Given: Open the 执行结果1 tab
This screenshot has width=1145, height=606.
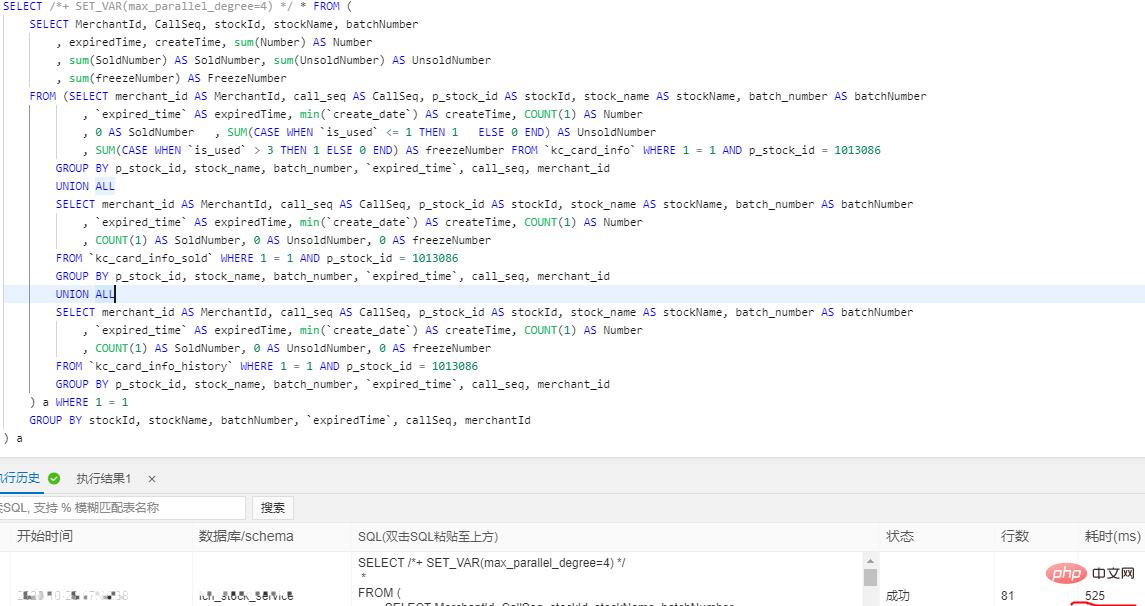Looking at the screenshot, I should coord(103,479).
